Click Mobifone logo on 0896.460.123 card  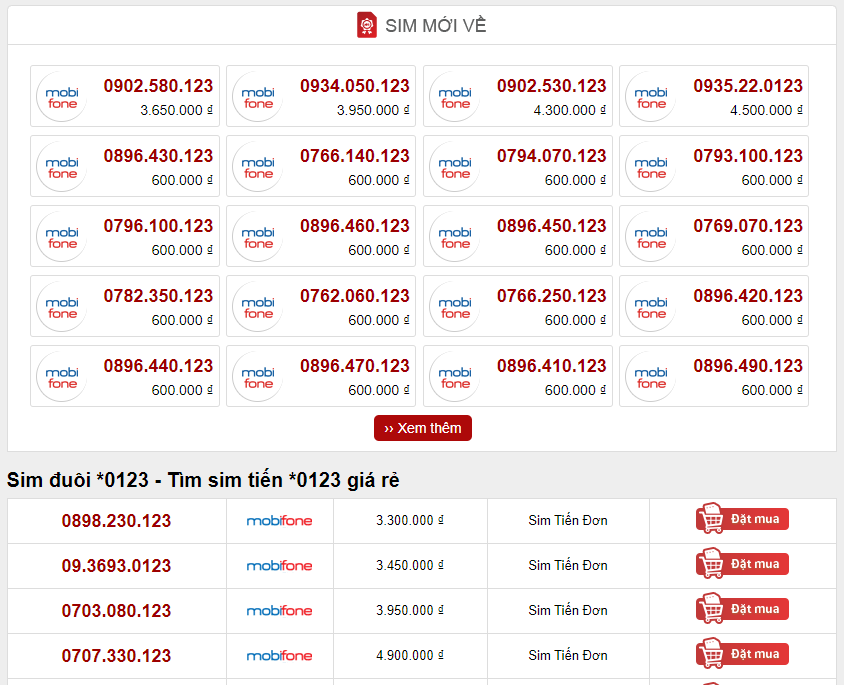coord(258,237)
